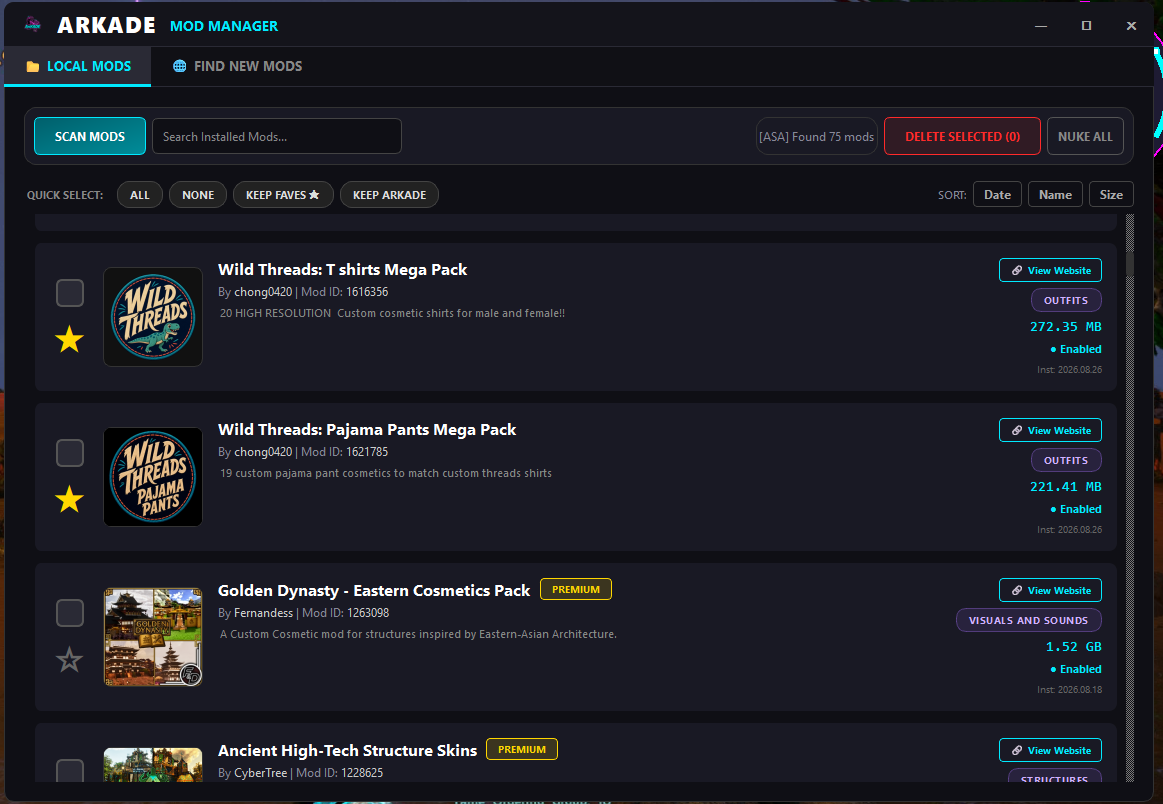Click title Golden Dynasty - Eastern Cosmetics Pack
The image size is (1163, 804).
[x=374, y=590]
